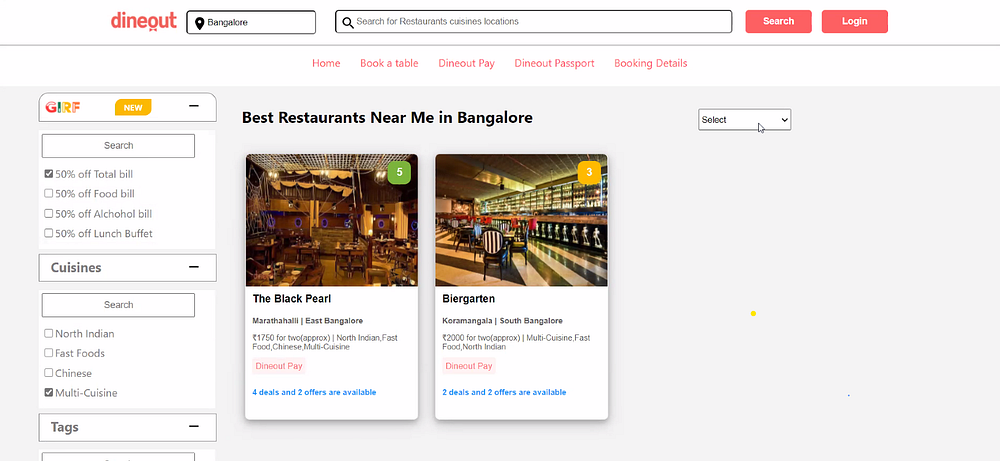Viewport: 1000px width, 461px height.
Task: Check the Chinese cuisine filter
Action: 48,372
